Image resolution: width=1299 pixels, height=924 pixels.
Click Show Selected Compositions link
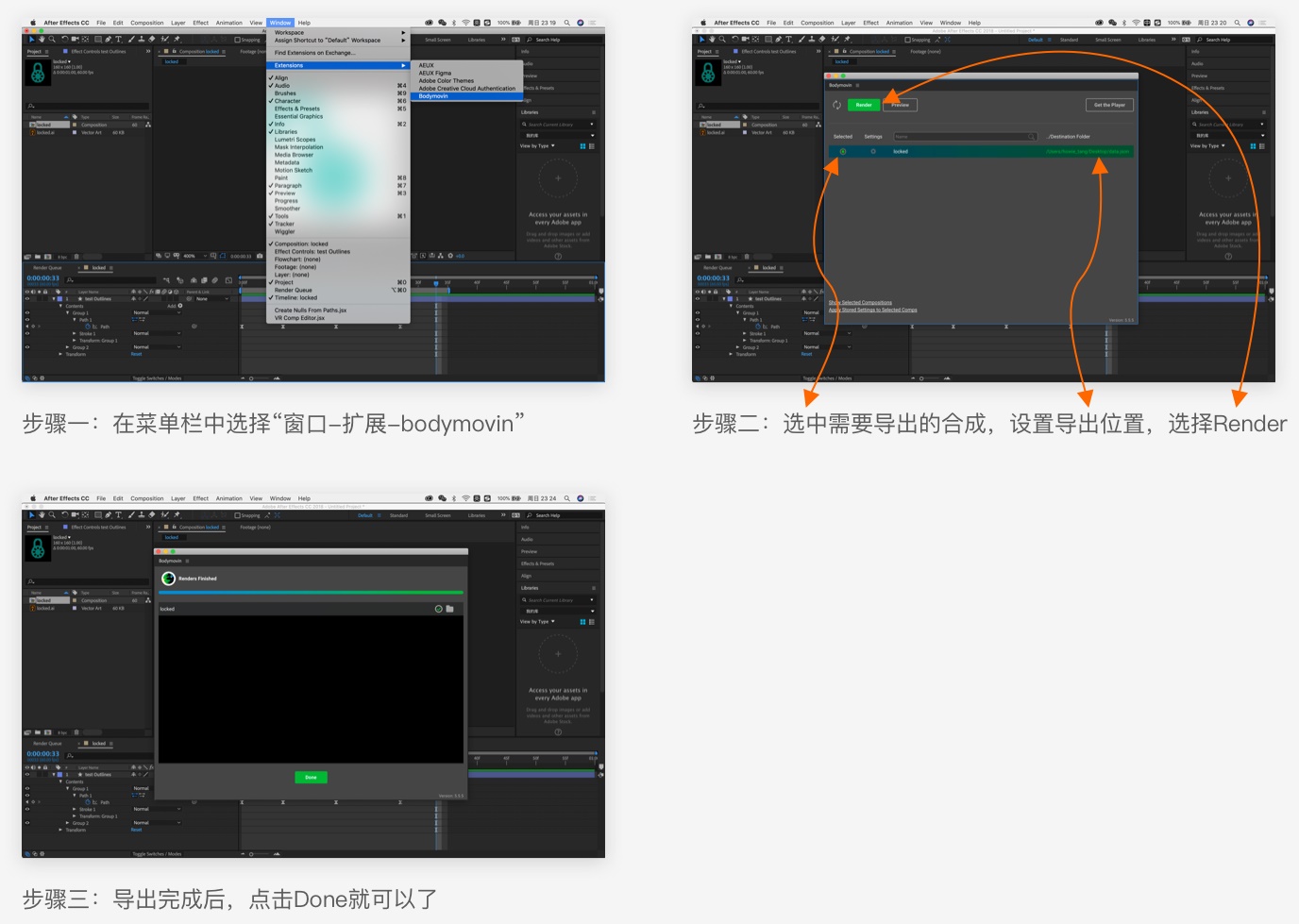coord(860,303)
